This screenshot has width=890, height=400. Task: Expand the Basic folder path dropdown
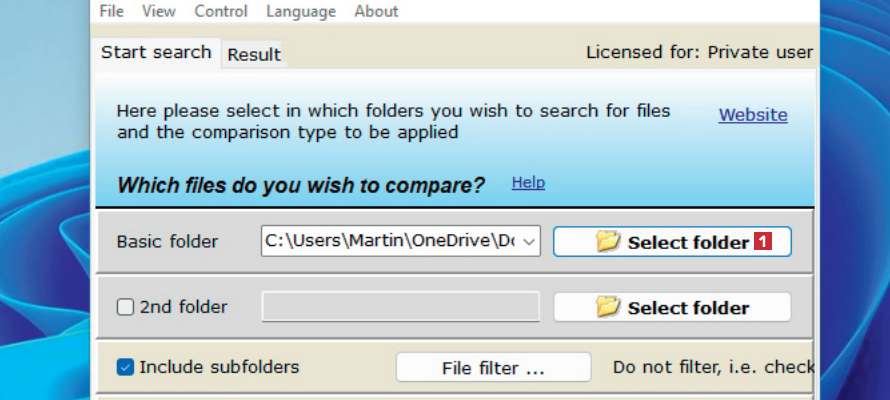tap(530, 242)
